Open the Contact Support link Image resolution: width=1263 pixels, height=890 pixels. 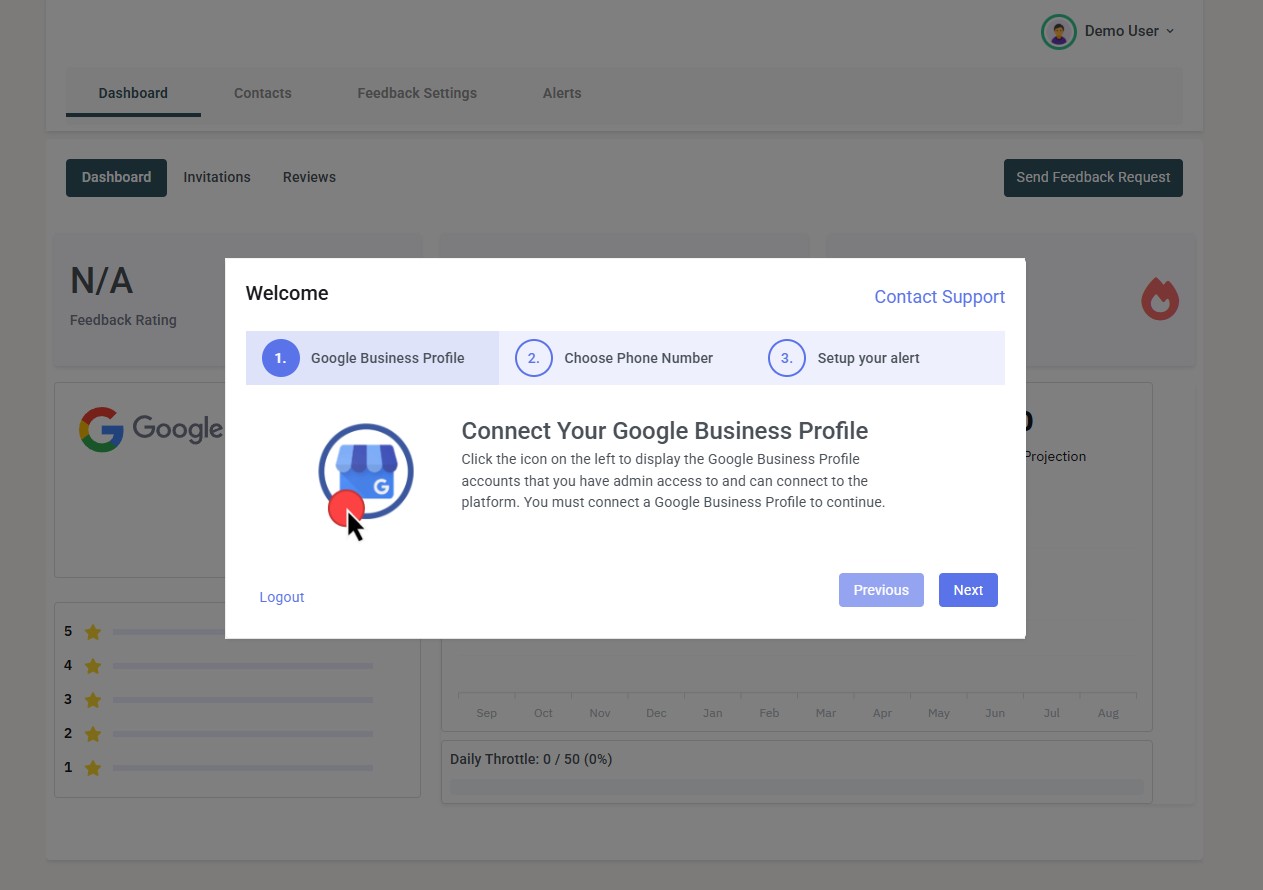tap(940, 297)
